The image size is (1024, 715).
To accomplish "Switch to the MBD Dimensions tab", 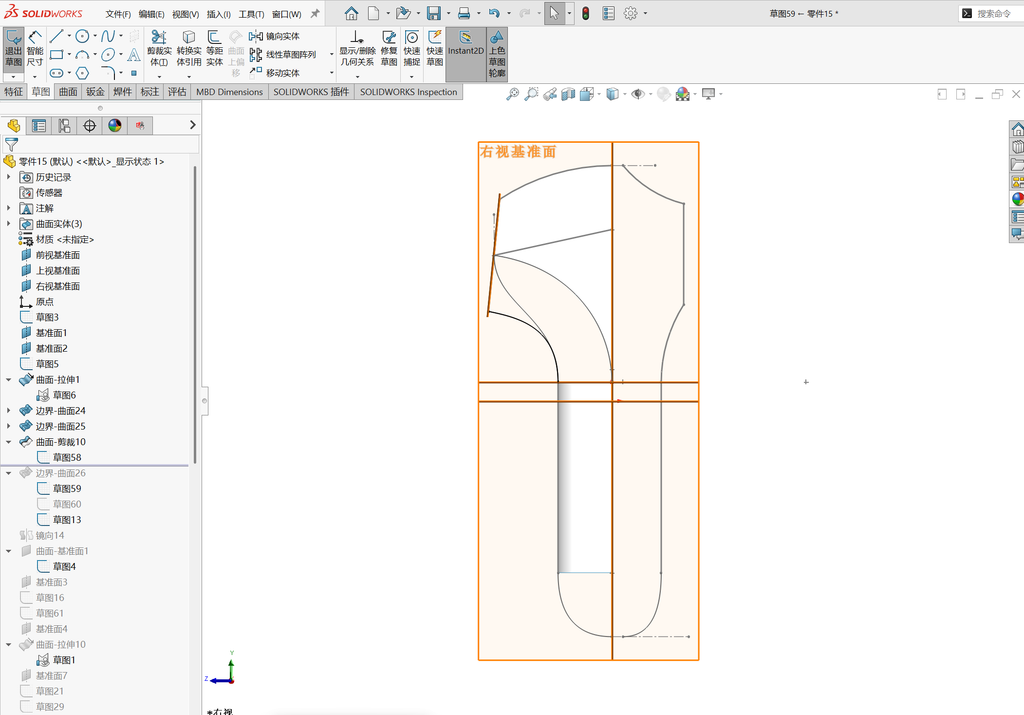I will coord(229,92).
